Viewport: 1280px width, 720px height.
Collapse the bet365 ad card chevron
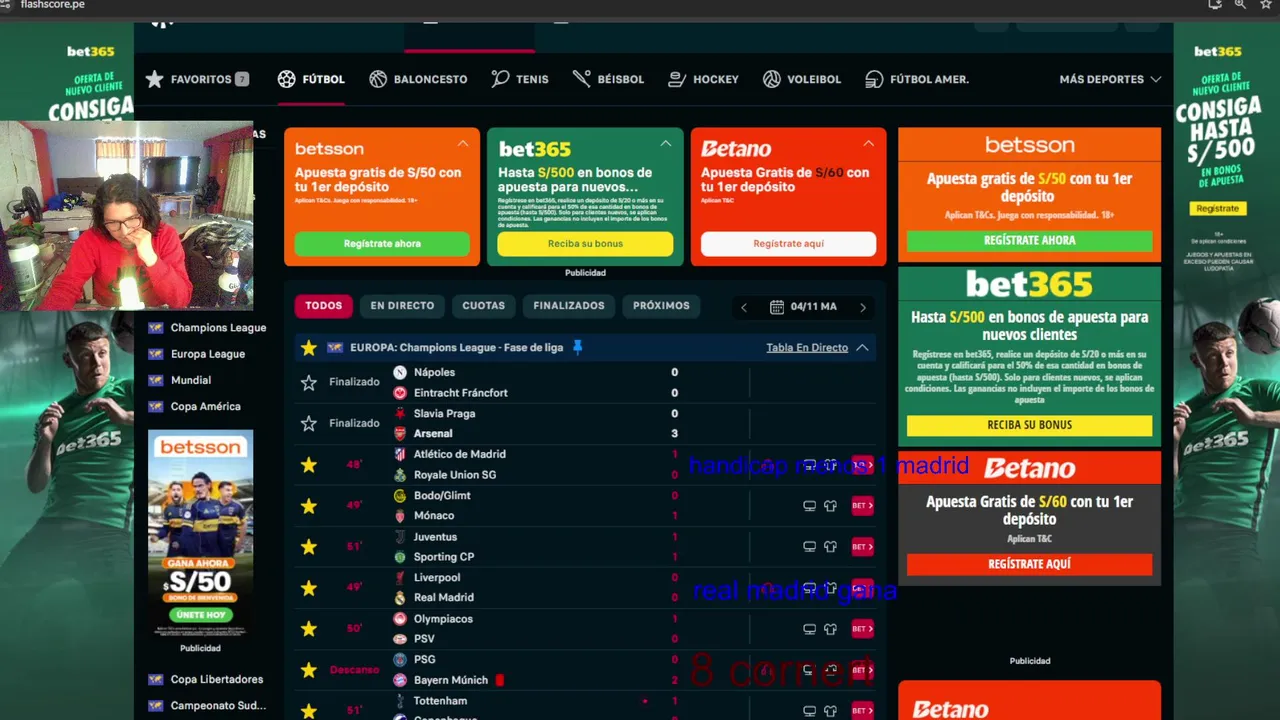point(665,144)
